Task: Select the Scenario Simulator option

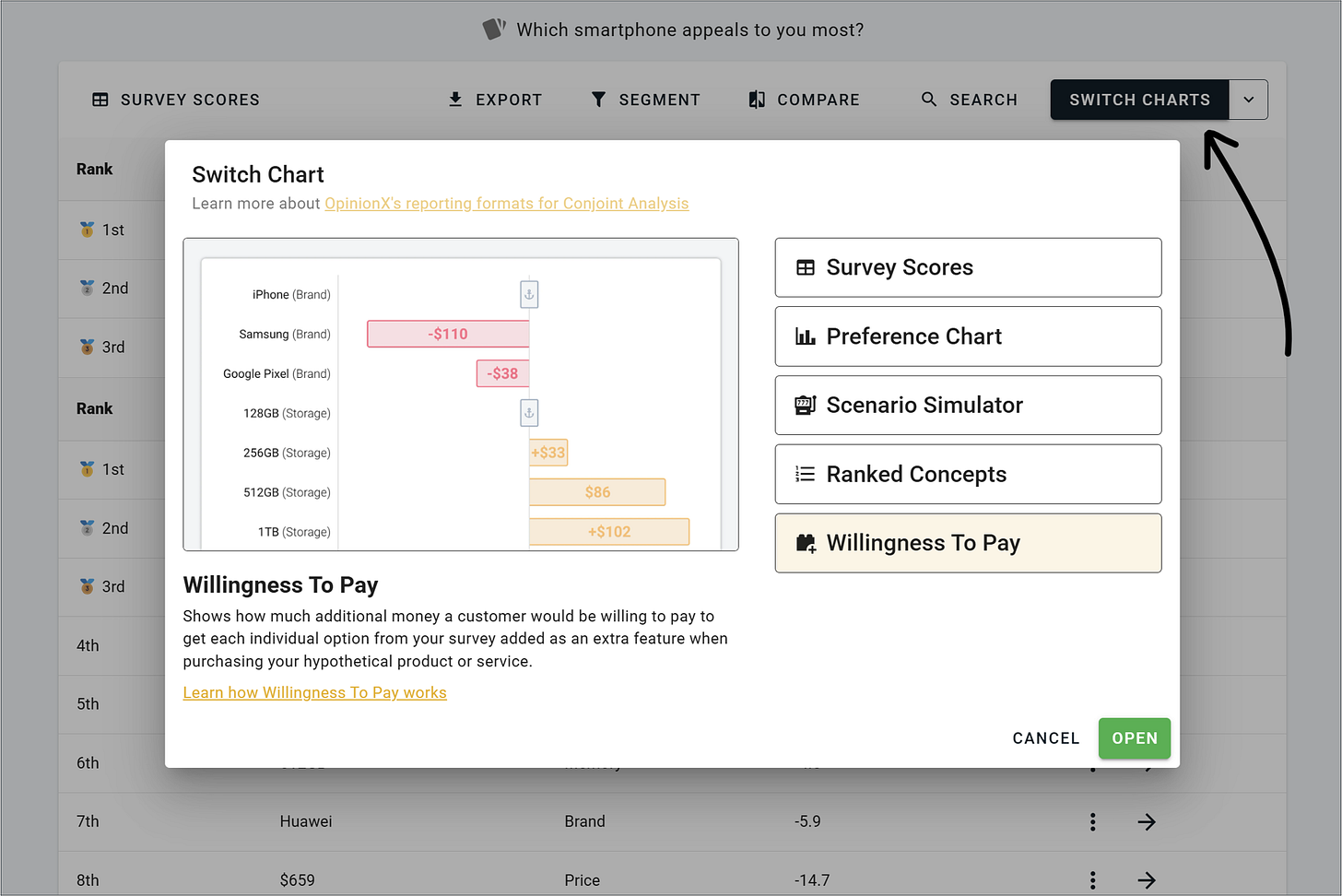Action: point(968,406)
